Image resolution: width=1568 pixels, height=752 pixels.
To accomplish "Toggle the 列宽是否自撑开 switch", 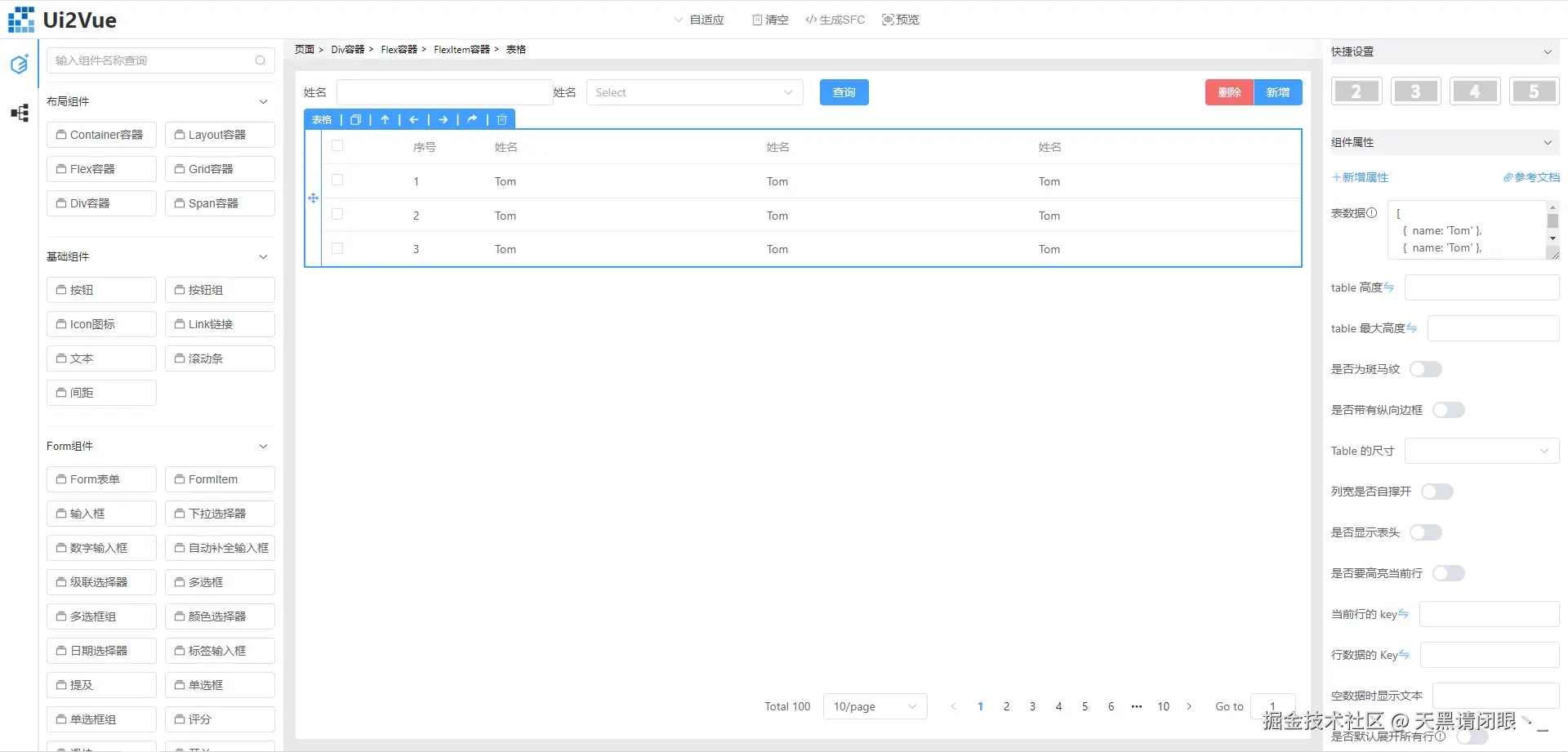I will click(1437, 492).
